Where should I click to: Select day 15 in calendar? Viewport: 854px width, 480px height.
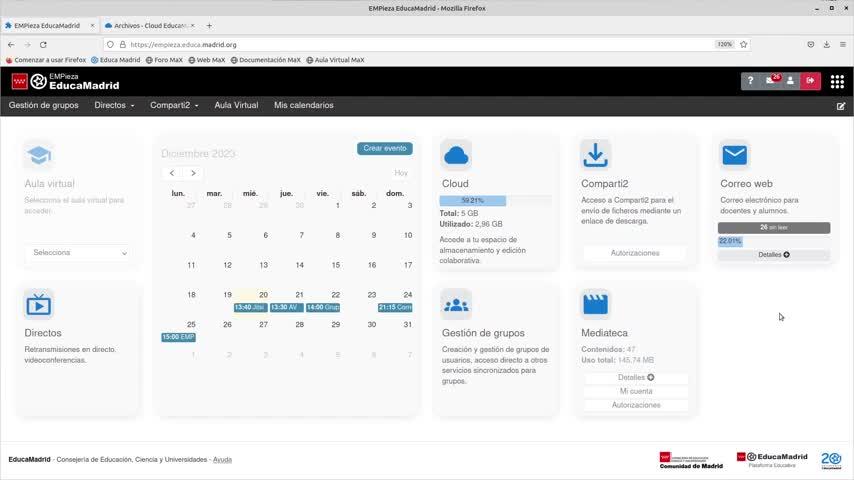click(336, 265)
